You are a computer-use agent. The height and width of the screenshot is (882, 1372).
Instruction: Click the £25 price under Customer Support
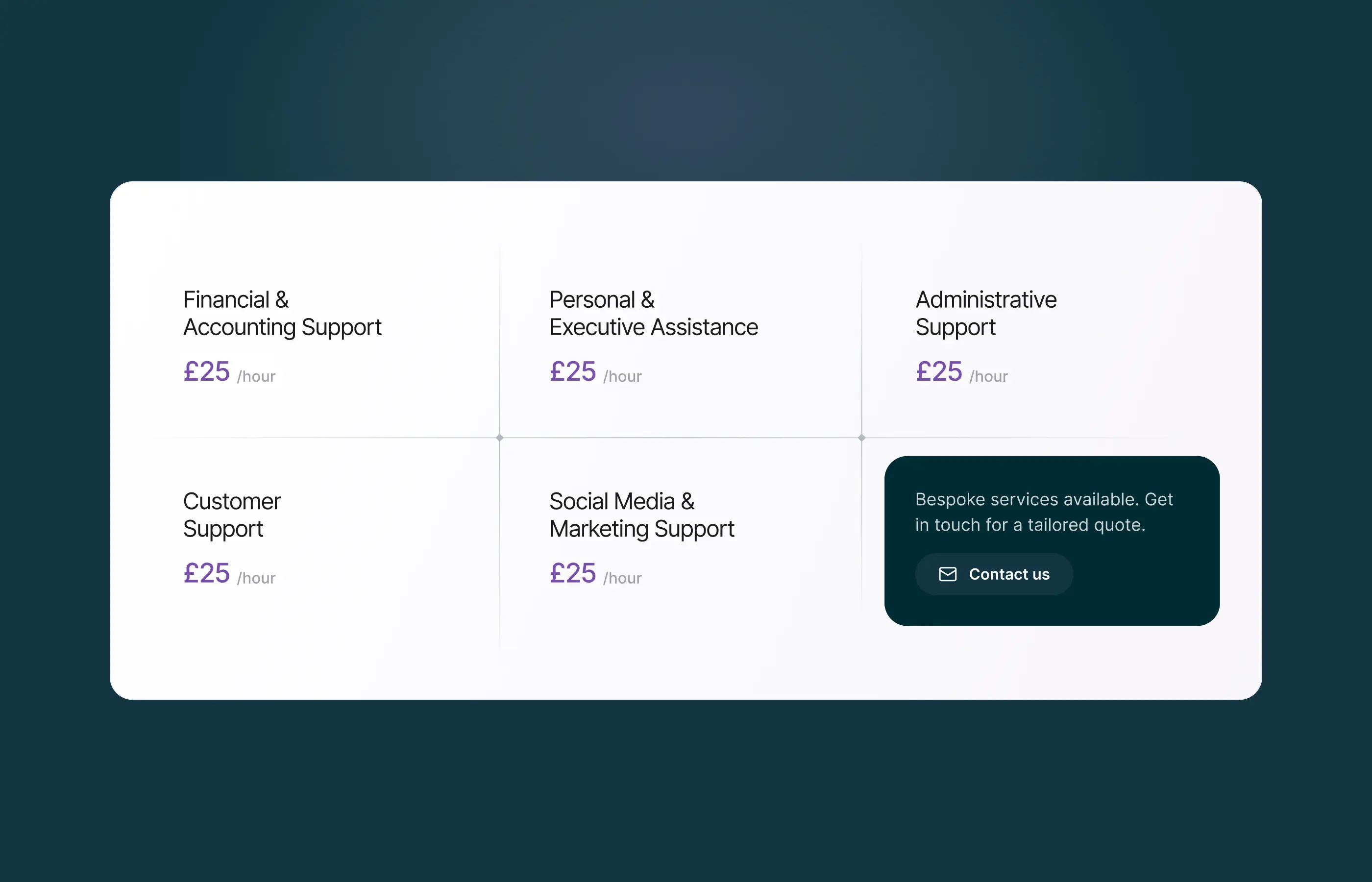[x=206, y=573]
